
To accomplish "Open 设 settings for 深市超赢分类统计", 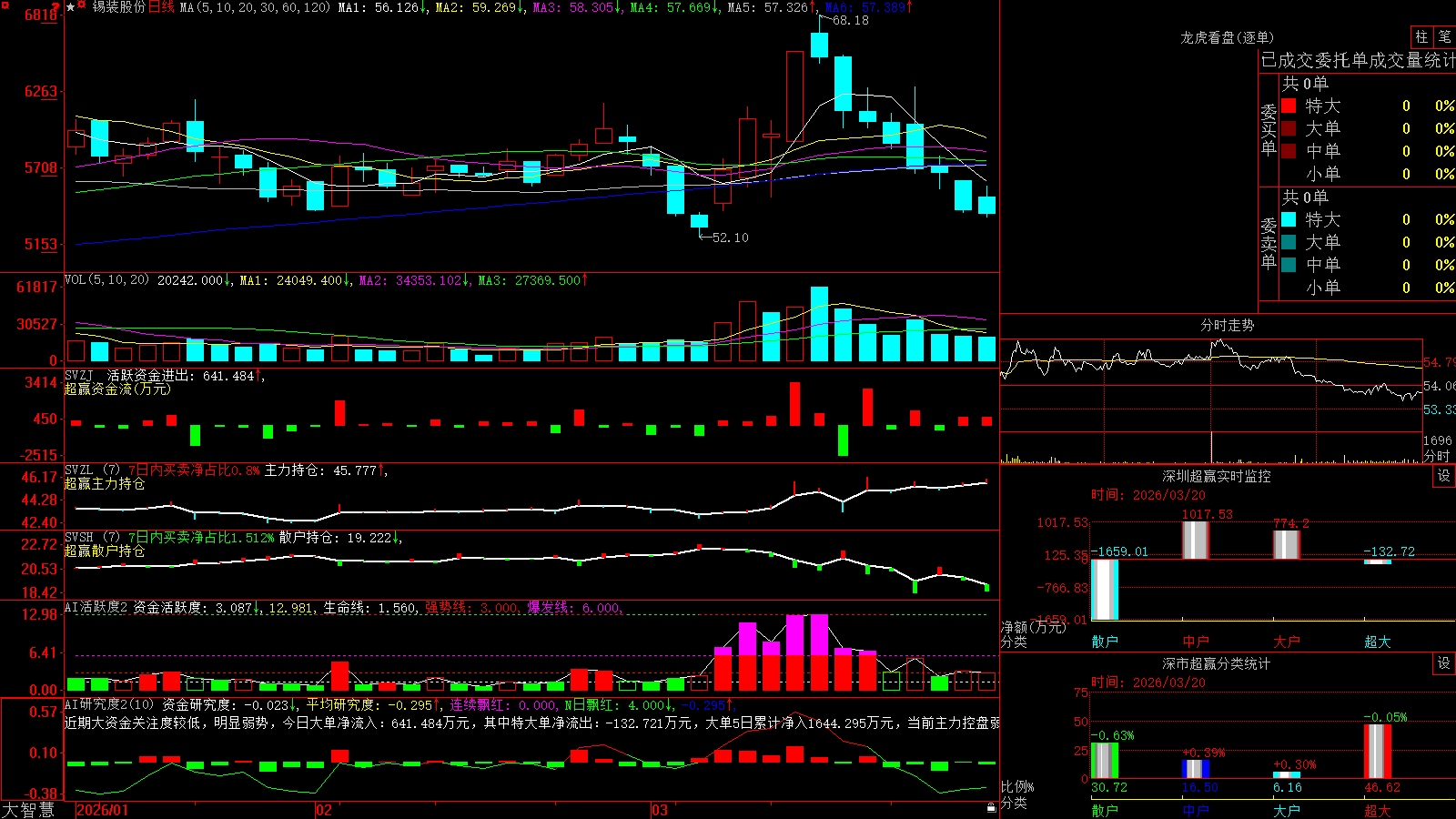I will pos(1444,663).
